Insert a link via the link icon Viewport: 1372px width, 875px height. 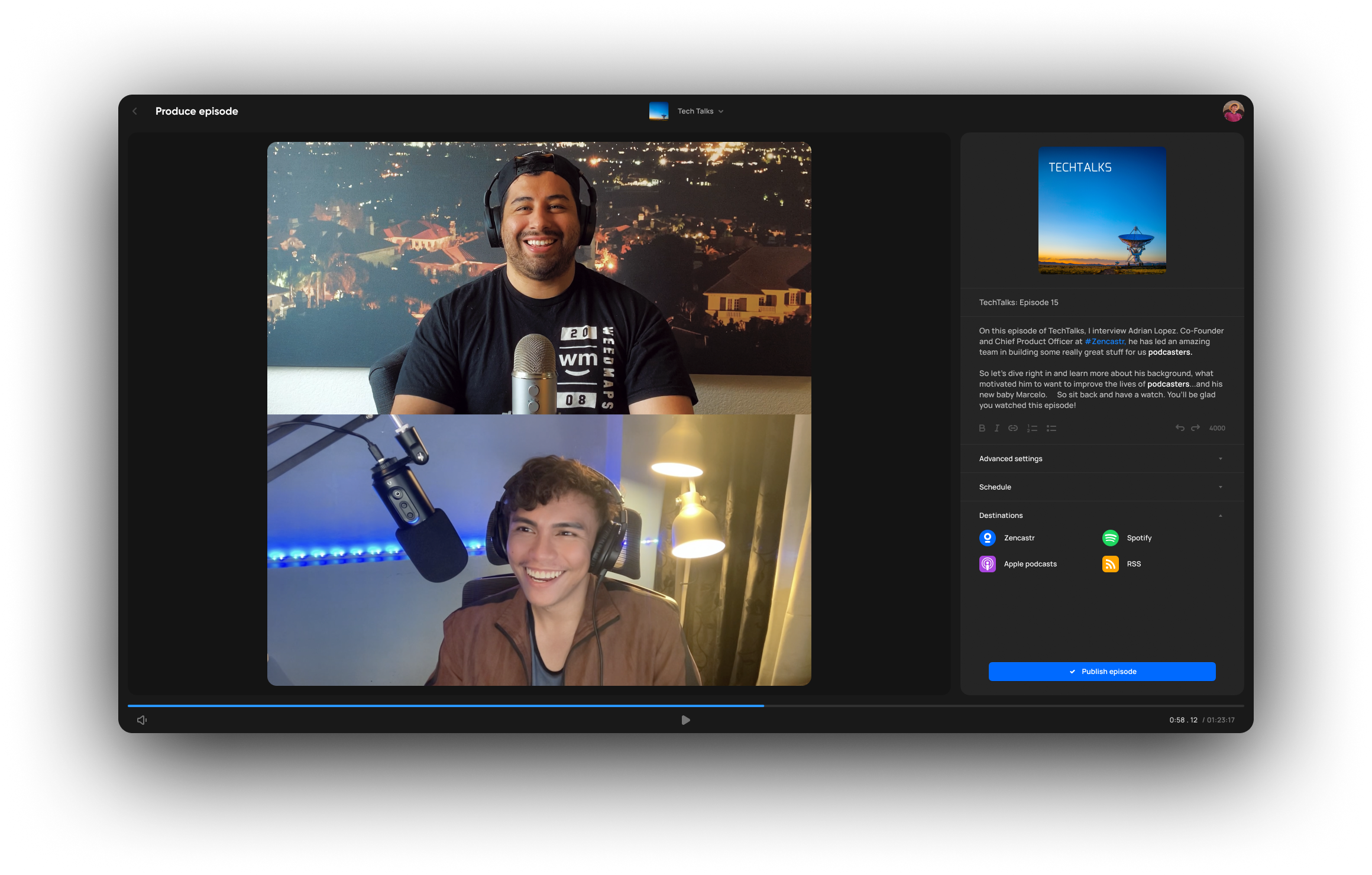tap(1013, 428)
